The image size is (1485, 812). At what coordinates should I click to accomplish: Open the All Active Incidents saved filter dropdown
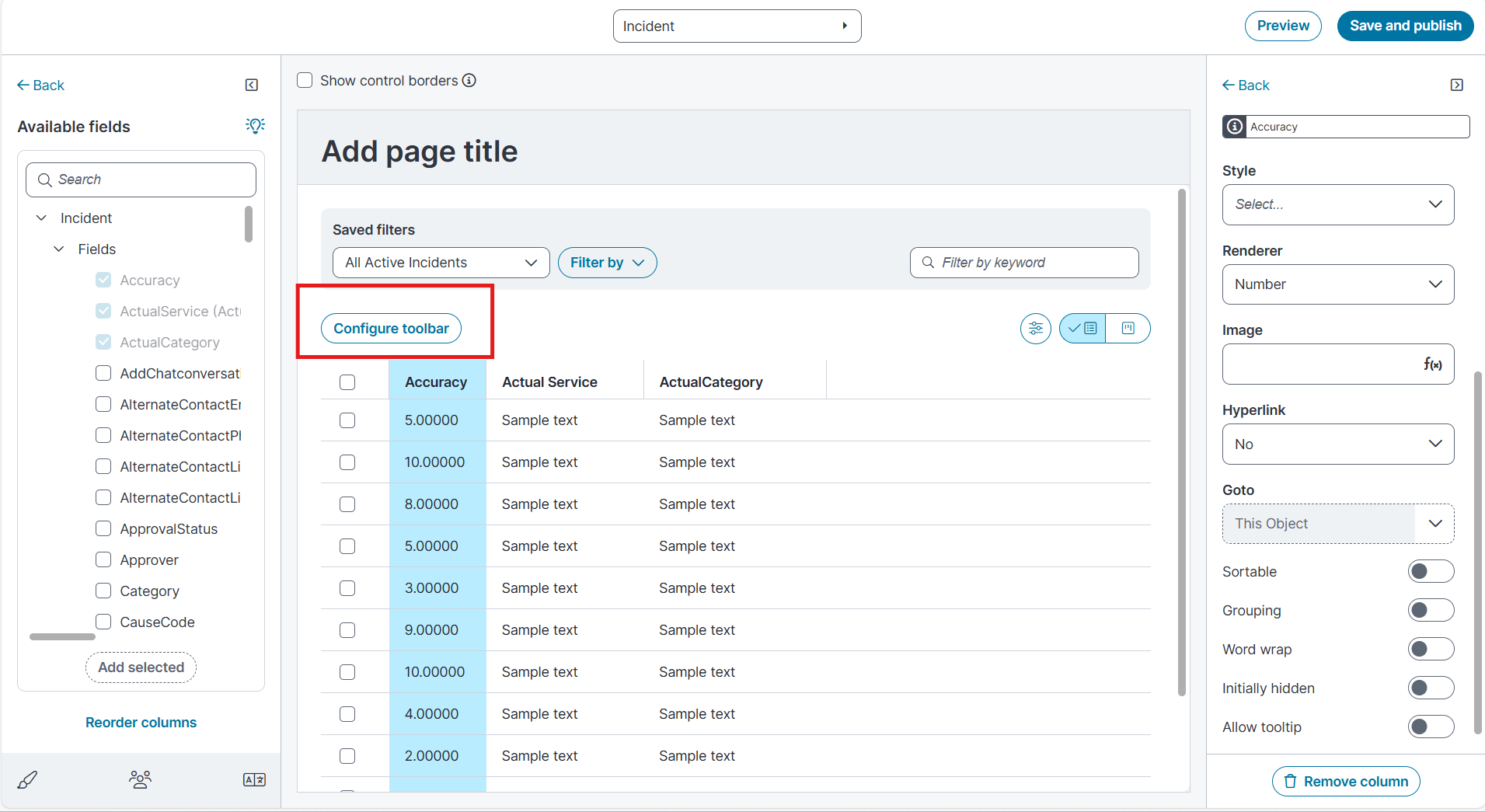[x=441, y=263]
